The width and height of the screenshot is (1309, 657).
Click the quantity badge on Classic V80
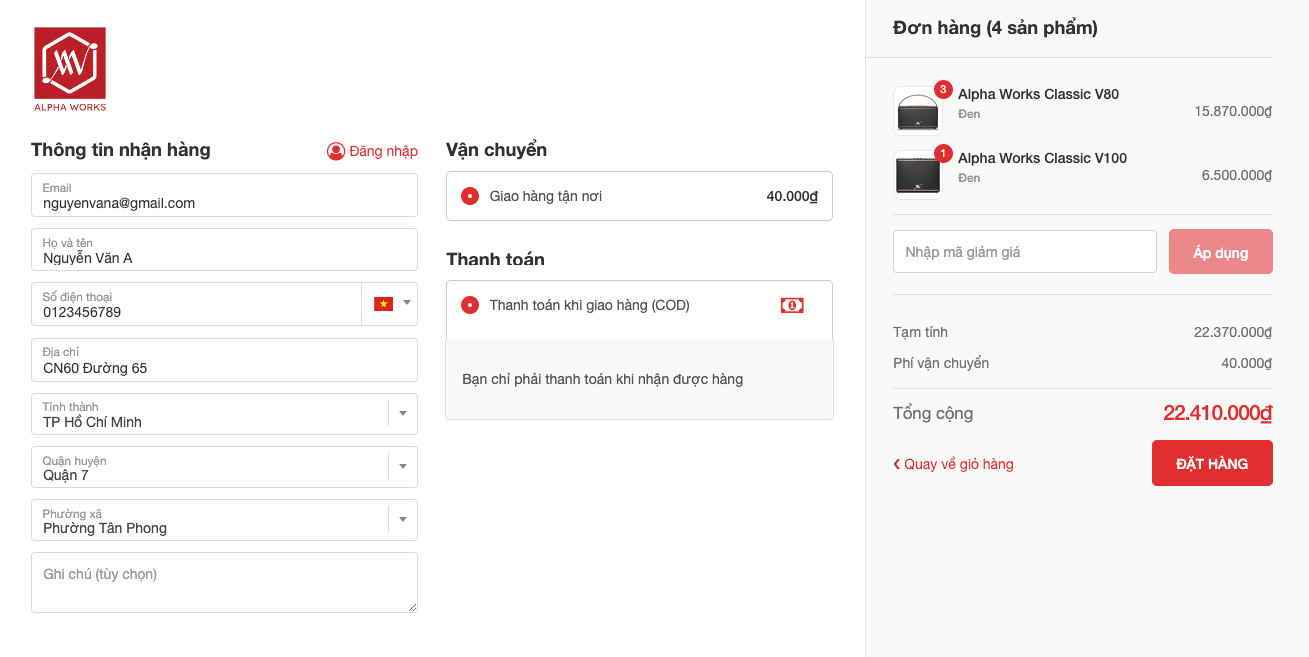click(943, 90)
